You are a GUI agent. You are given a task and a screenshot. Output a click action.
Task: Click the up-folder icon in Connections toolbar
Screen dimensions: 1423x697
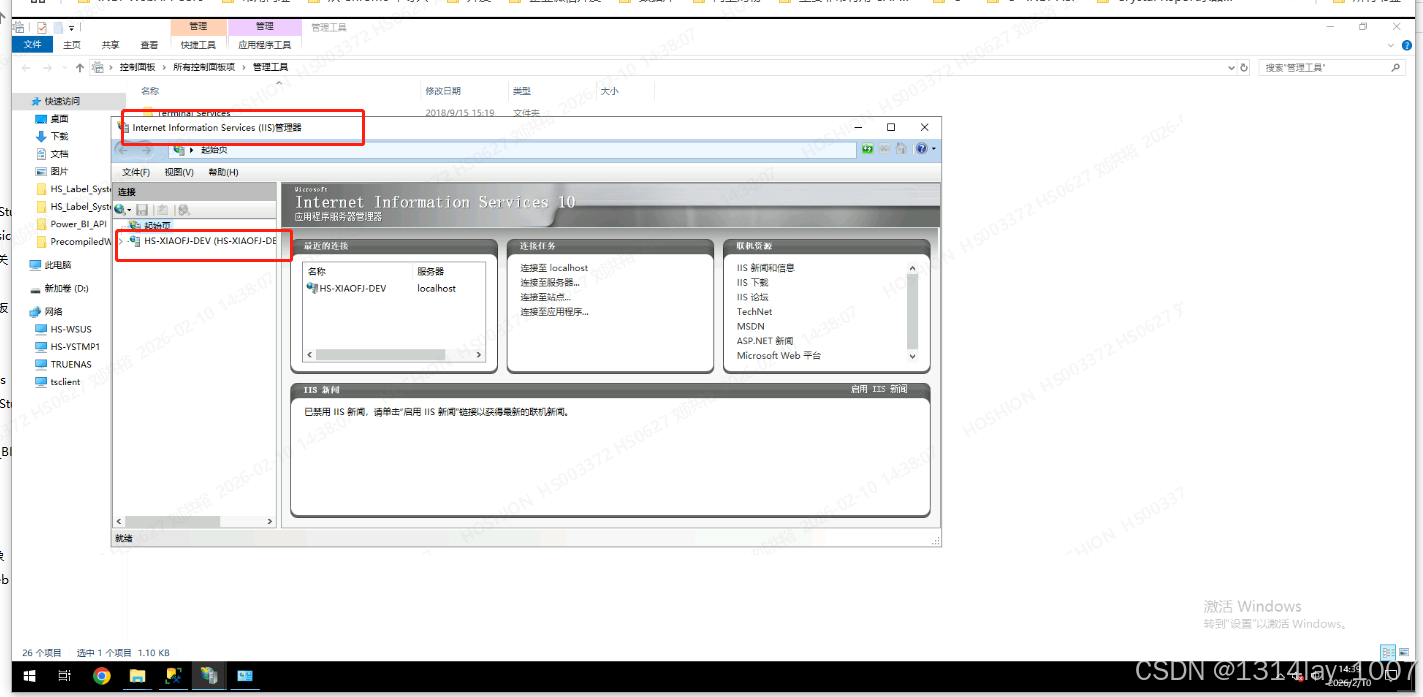tap(162, 210)
